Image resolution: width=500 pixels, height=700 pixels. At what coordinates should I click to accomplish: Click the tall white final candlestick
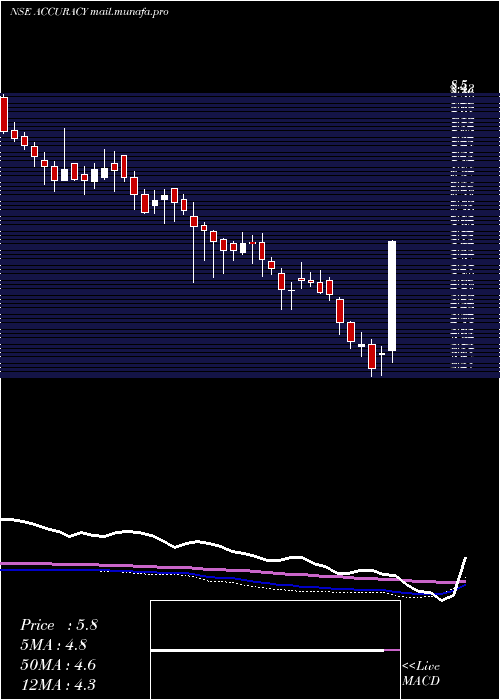pyautogui.click(x=392, y=296)
